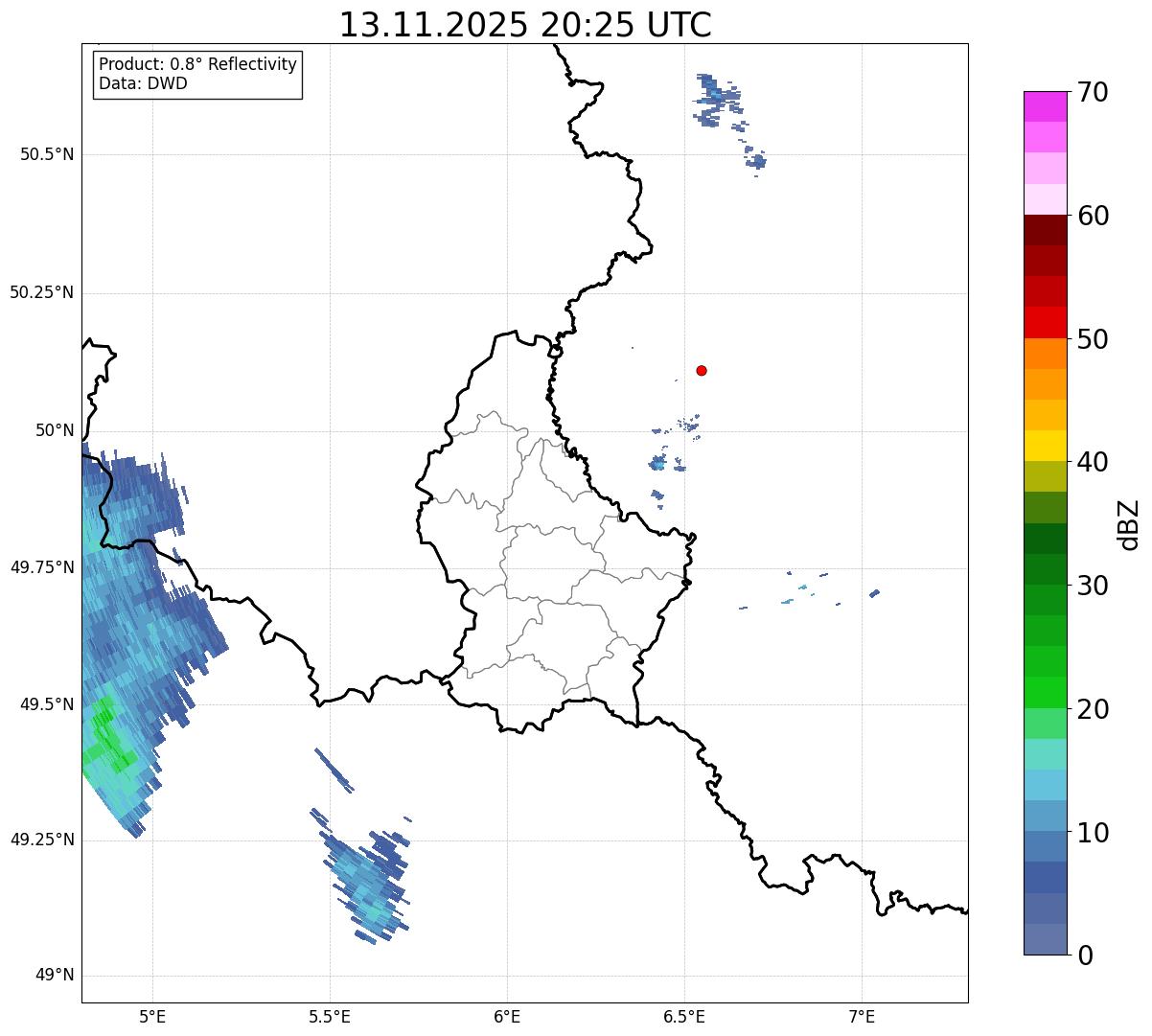Click the magenta top colorbar segment
The width and height of the screenshot is (1152, 1036).
tap(1047, 106)
